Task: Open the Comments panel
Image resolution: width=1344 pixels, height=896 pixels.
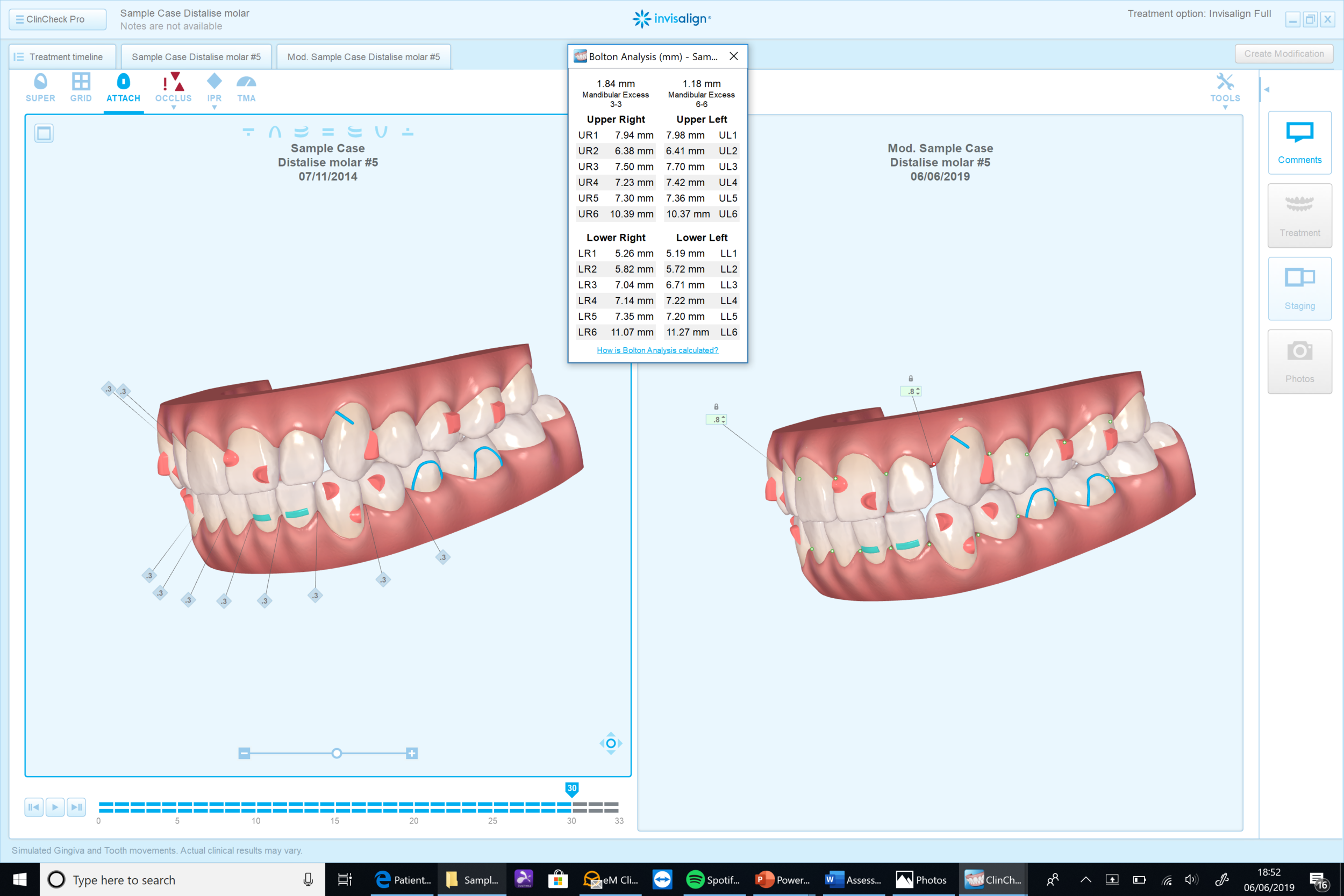Action: coord(1299,142)
